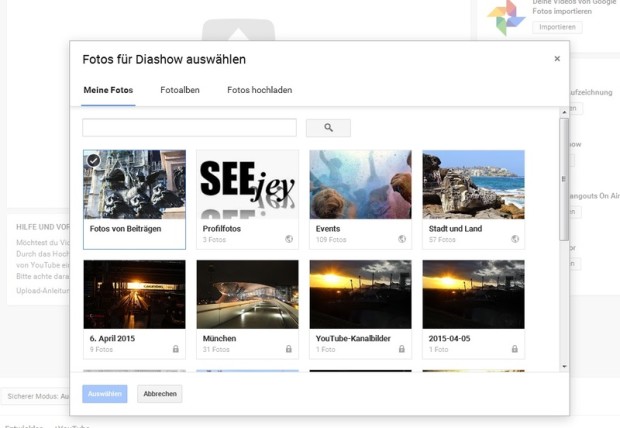Click Sicherer Modus setting in background footer
This screenshot has width=620, height=428.
coord(38,396)
